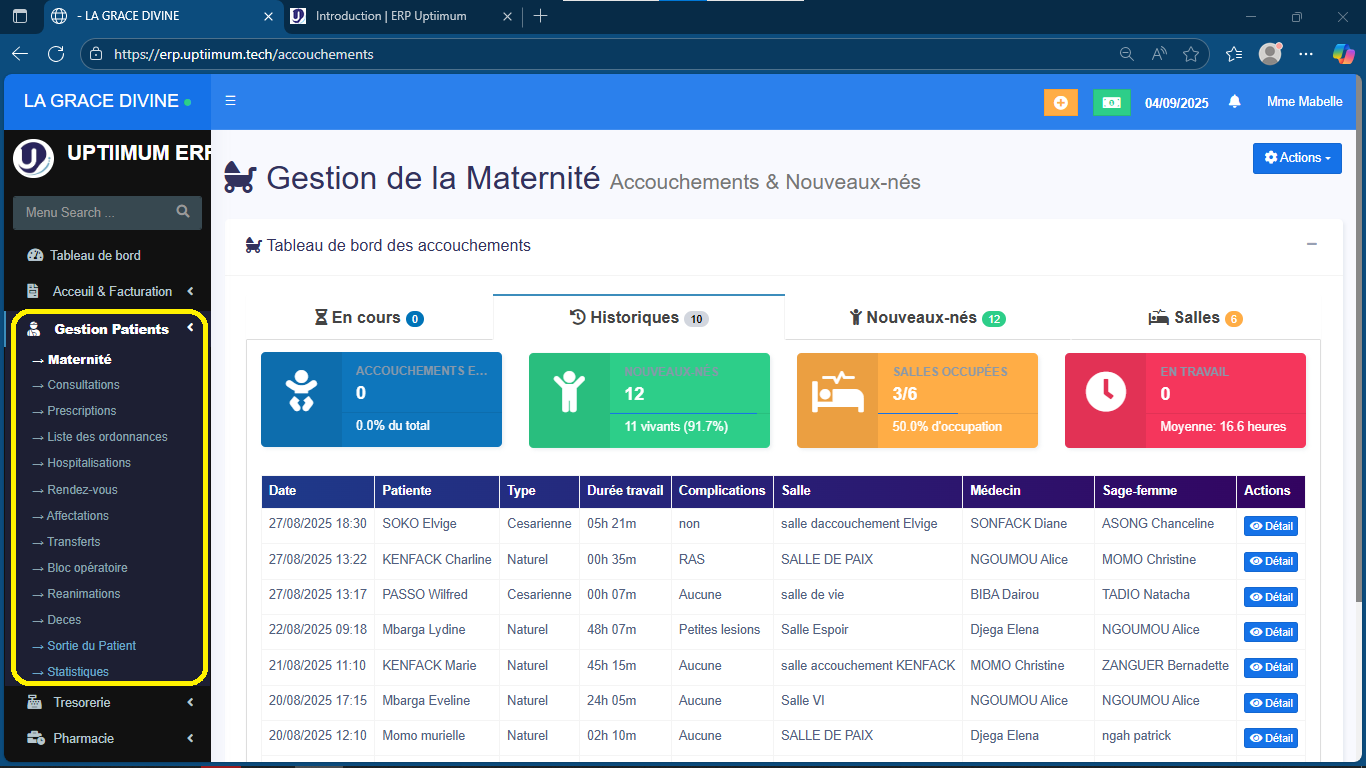Click the zoom out magnifier in address bar
This screenshot has height=768, width=1366.
(1127, 54)
